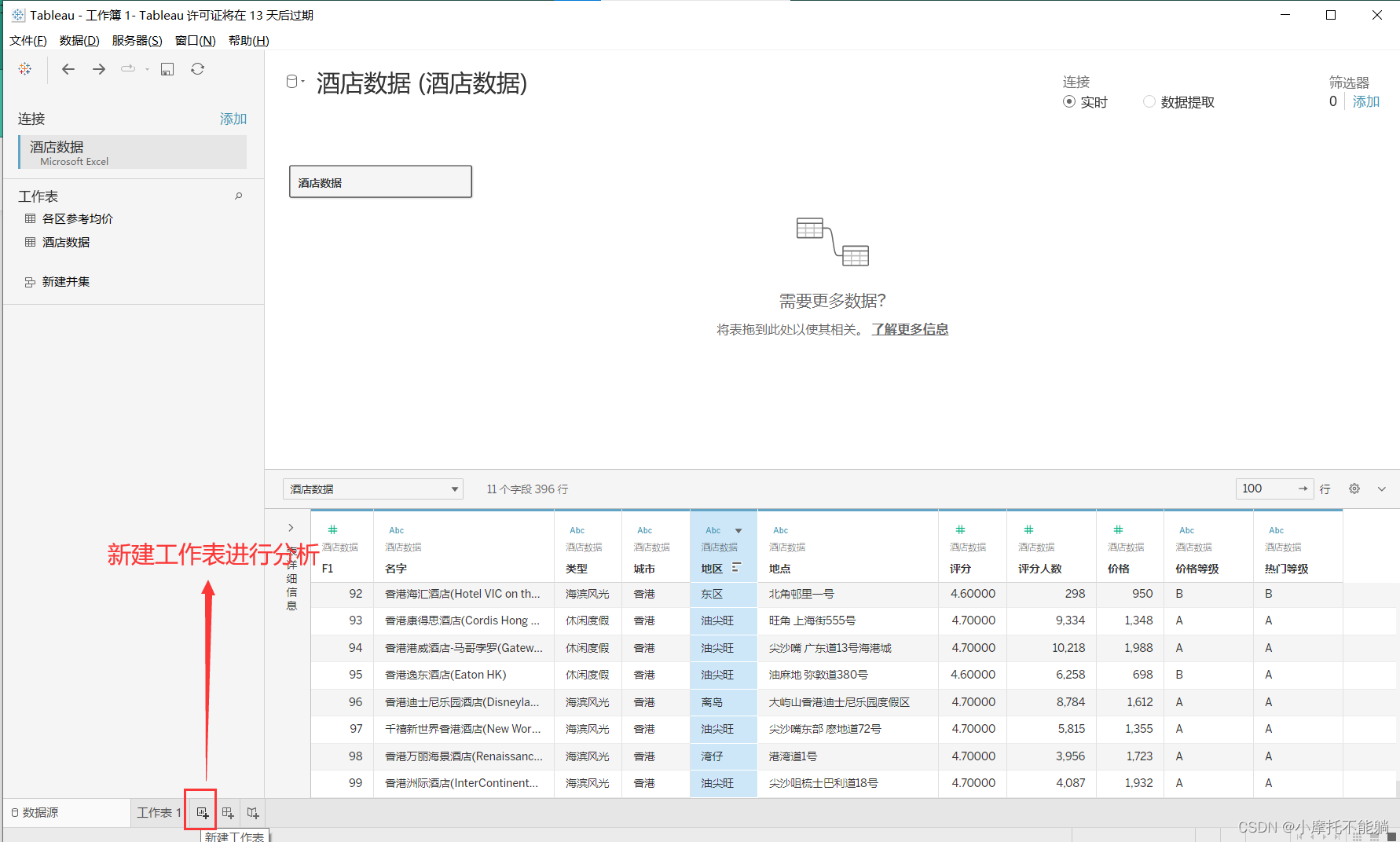This screenshot has height=842, width=1400.
Task: Click the redo forward arrow
Action: click(99, 69)
